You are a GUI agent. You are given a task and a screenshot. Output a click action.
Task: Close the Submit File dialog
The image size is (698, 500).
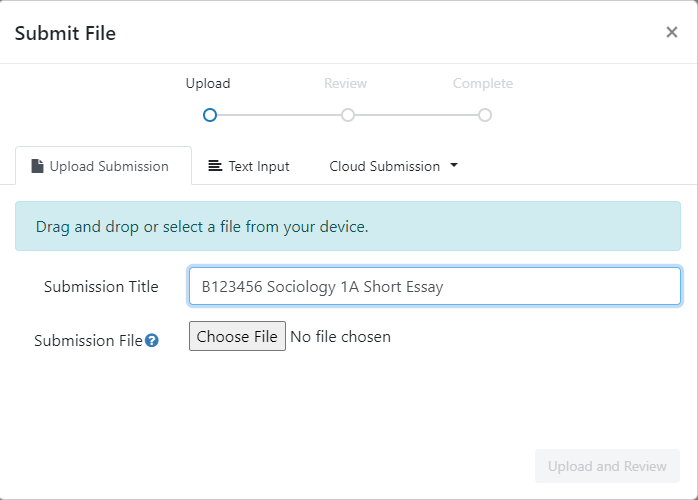(x=672, y=32)
